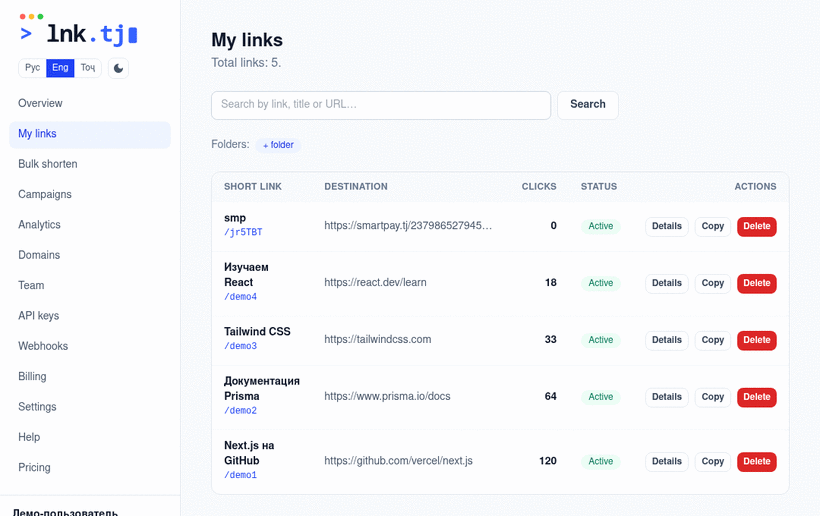The image size is (820, 516).
Task: Open the Campaigns section
Action: 90,194
